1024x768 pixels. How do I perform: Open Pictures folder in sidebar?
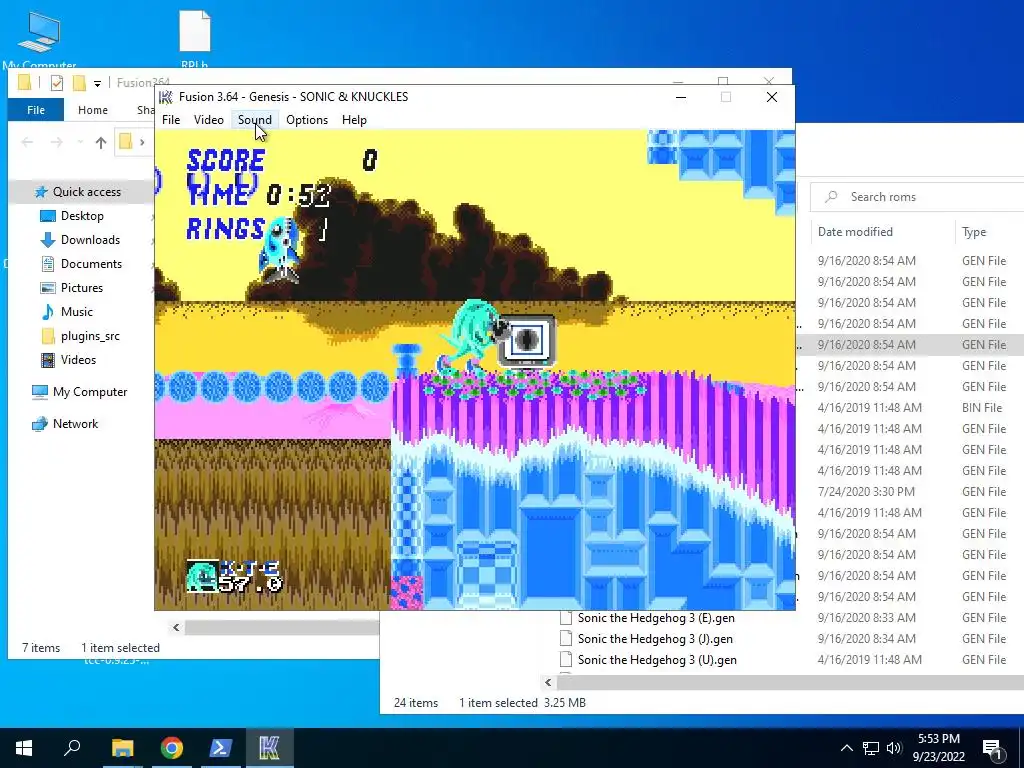pos(82,288)
